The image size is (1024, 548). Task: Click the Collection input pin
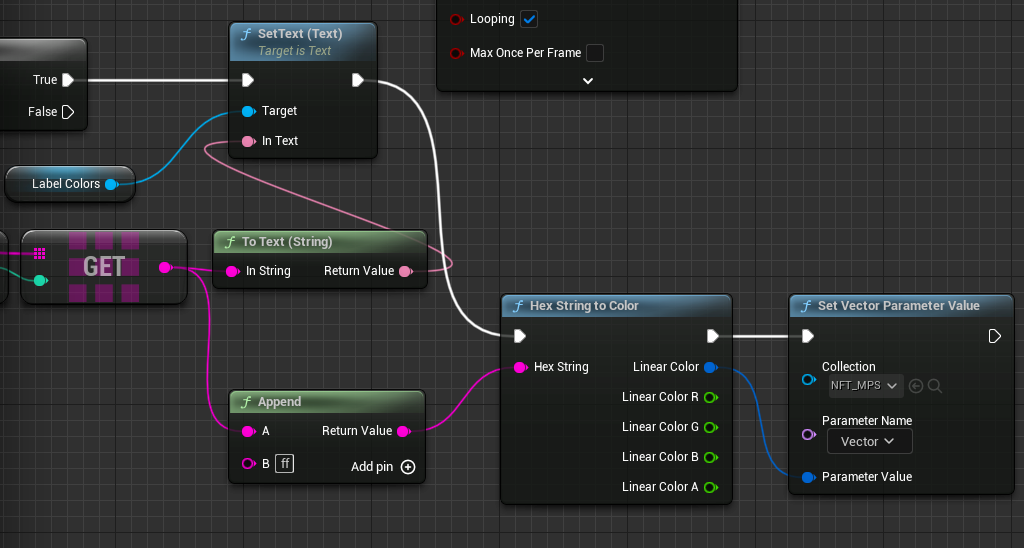point(808,379)
